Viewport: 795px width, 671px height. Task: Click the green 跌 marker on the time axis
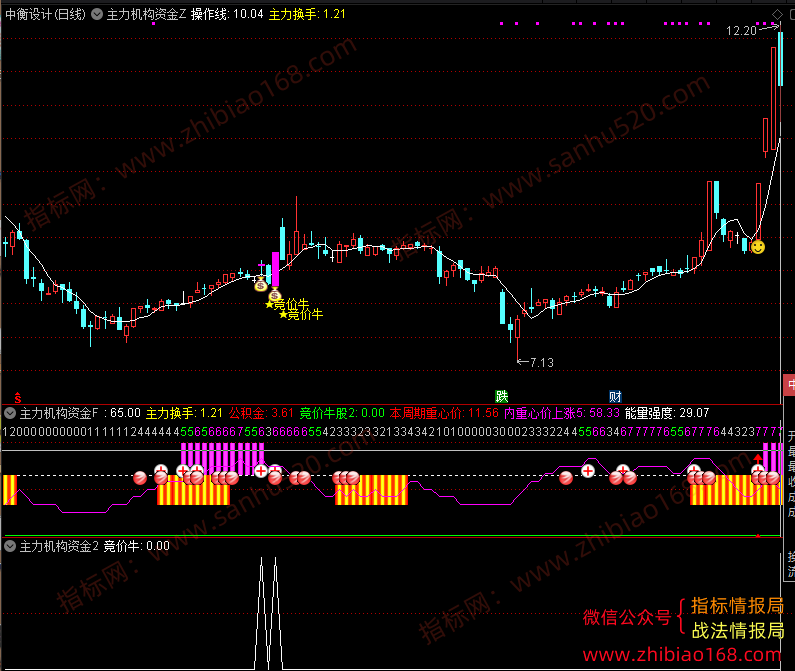[501, 396]
